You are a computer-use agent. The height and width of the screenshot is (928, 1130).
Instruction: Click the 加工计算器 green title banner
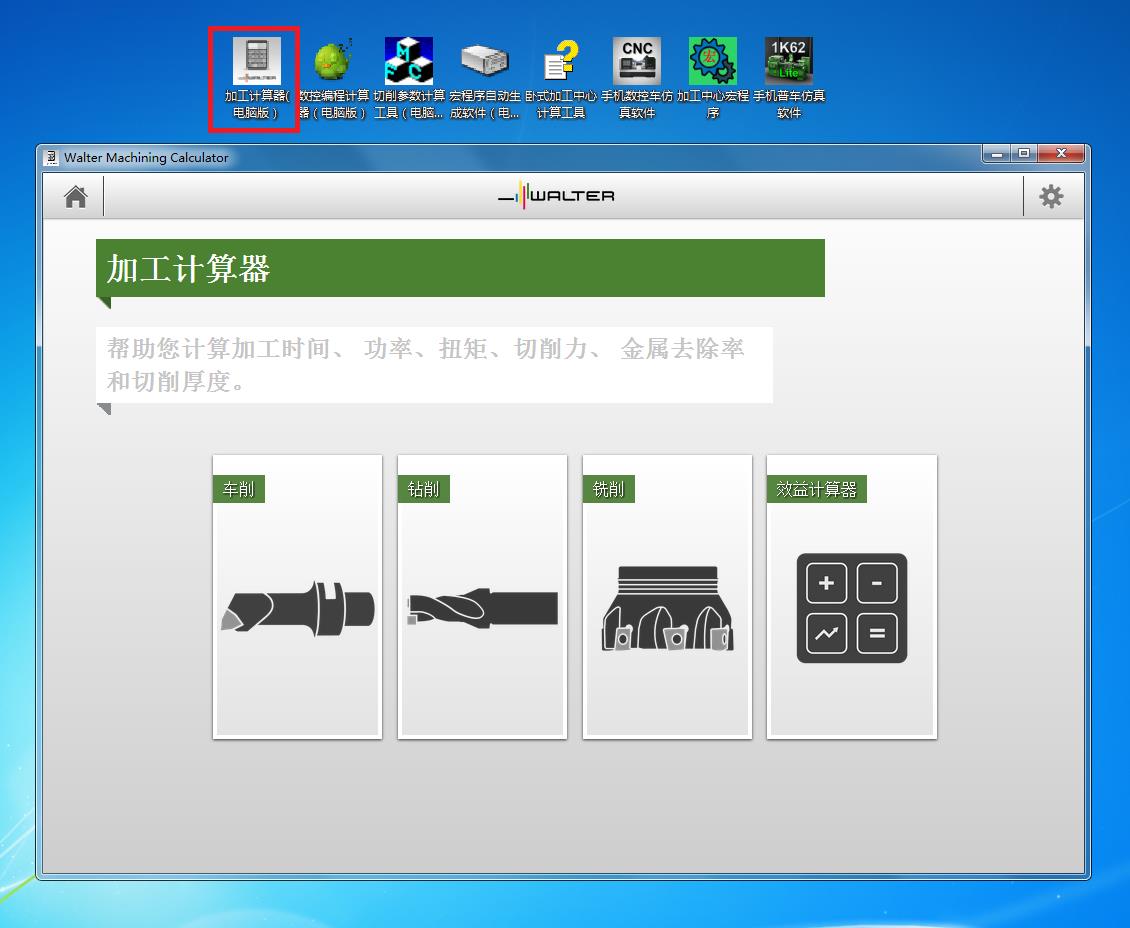click(460, 268)
